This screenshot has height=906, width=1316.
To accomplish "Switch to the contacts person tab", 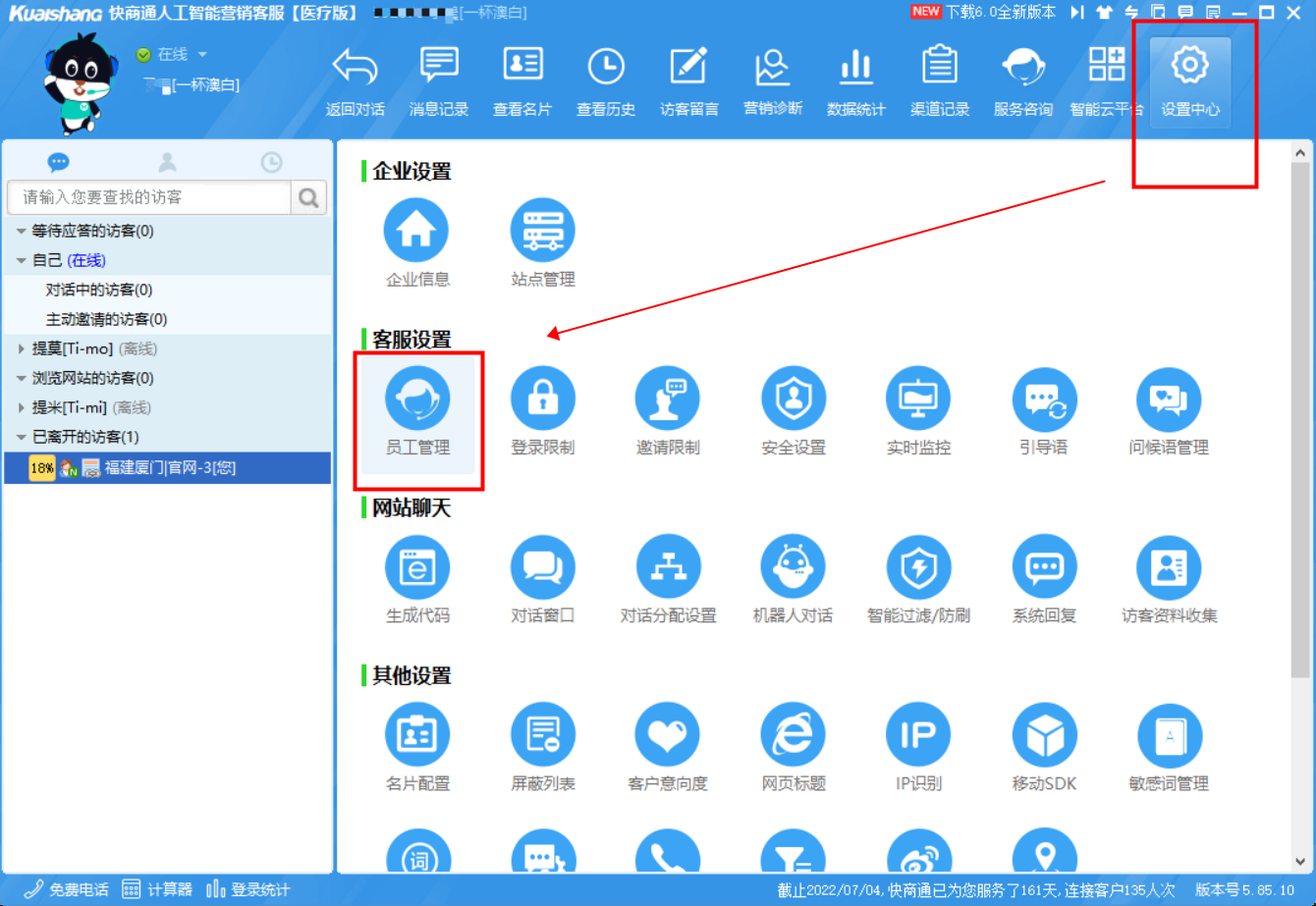I will 168,163.
